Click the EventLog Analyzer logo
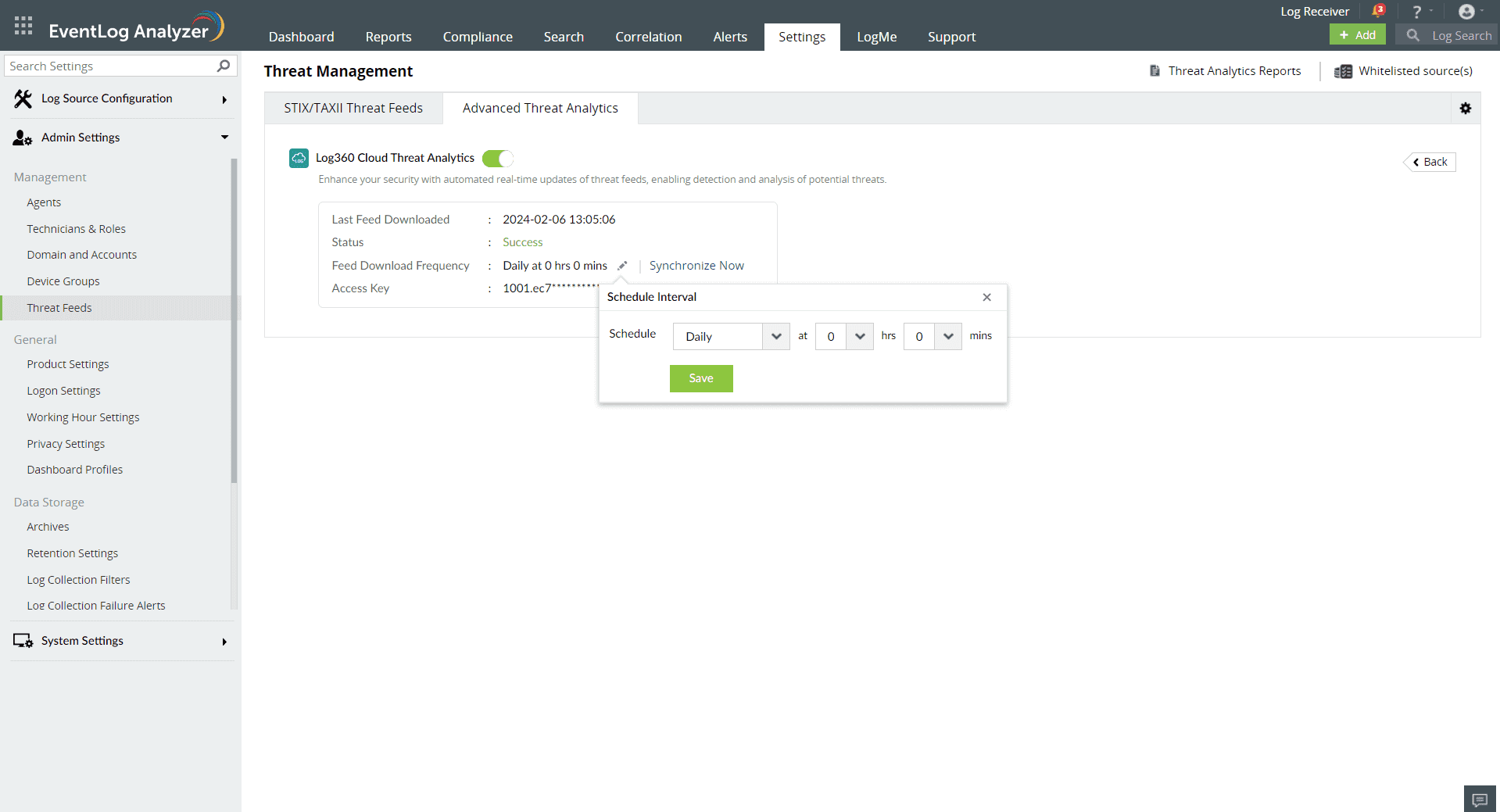The height and width of the screenshot is (812, 1500). click(x=137, y=27)
